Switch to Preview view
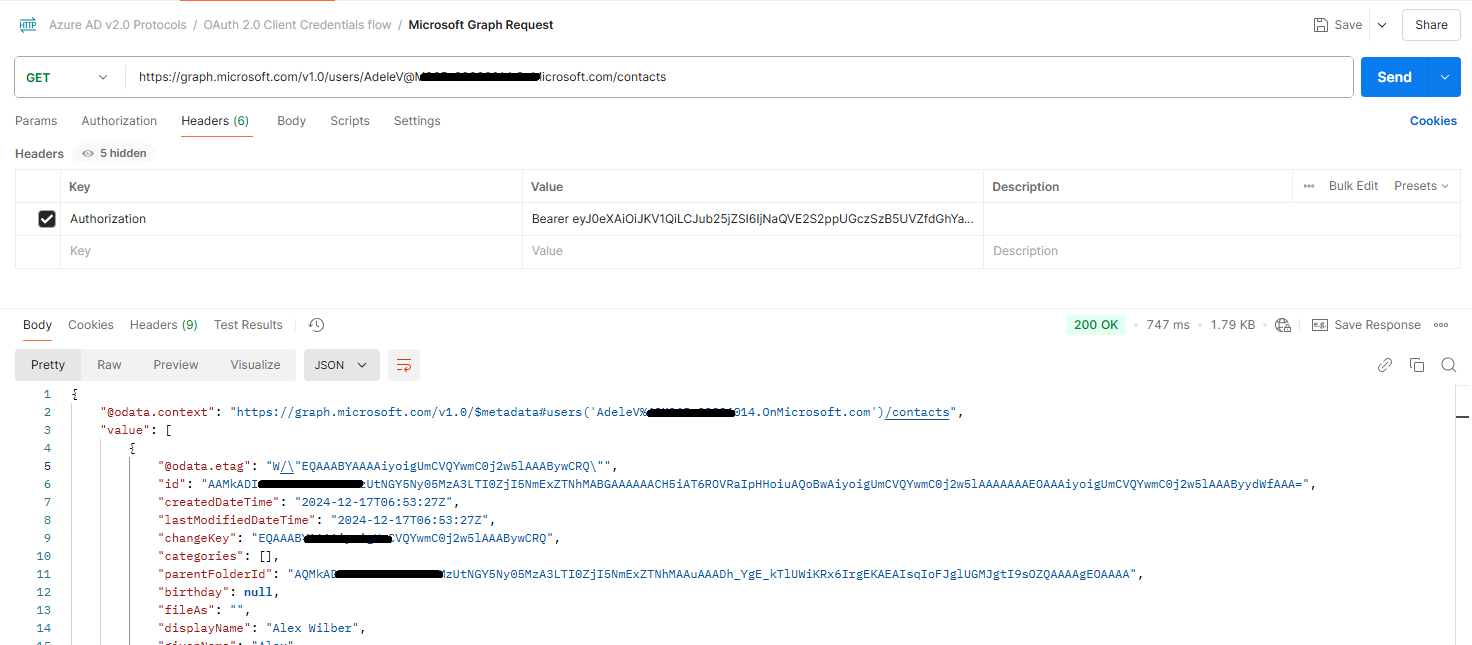Screen dimensions: 1472x645 tap(176, 365)
